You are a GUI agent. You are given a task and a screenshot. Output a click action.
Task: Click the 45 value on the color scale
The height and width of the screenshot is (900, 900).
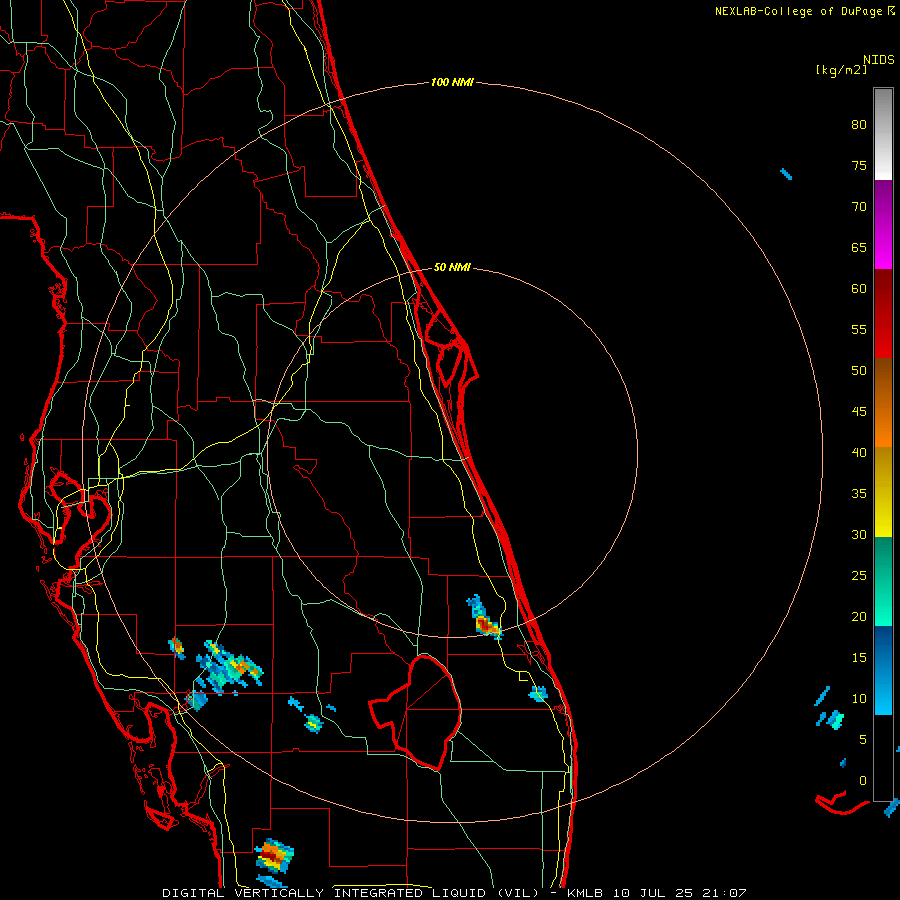tap(859, 412)
